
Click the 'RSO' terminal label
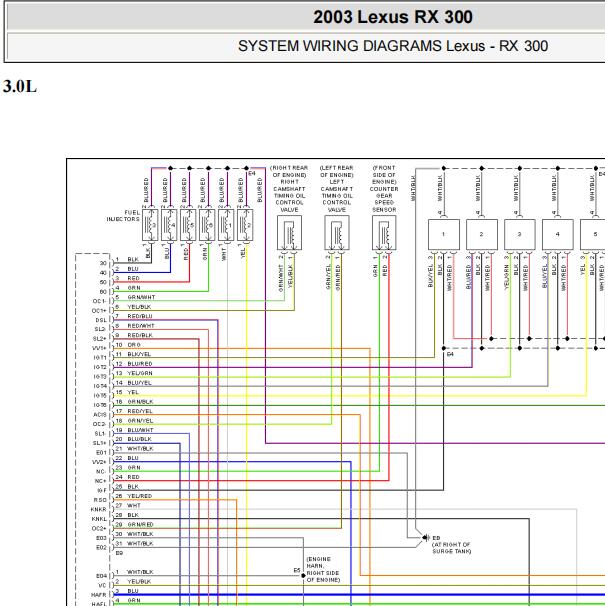point(100,500)
